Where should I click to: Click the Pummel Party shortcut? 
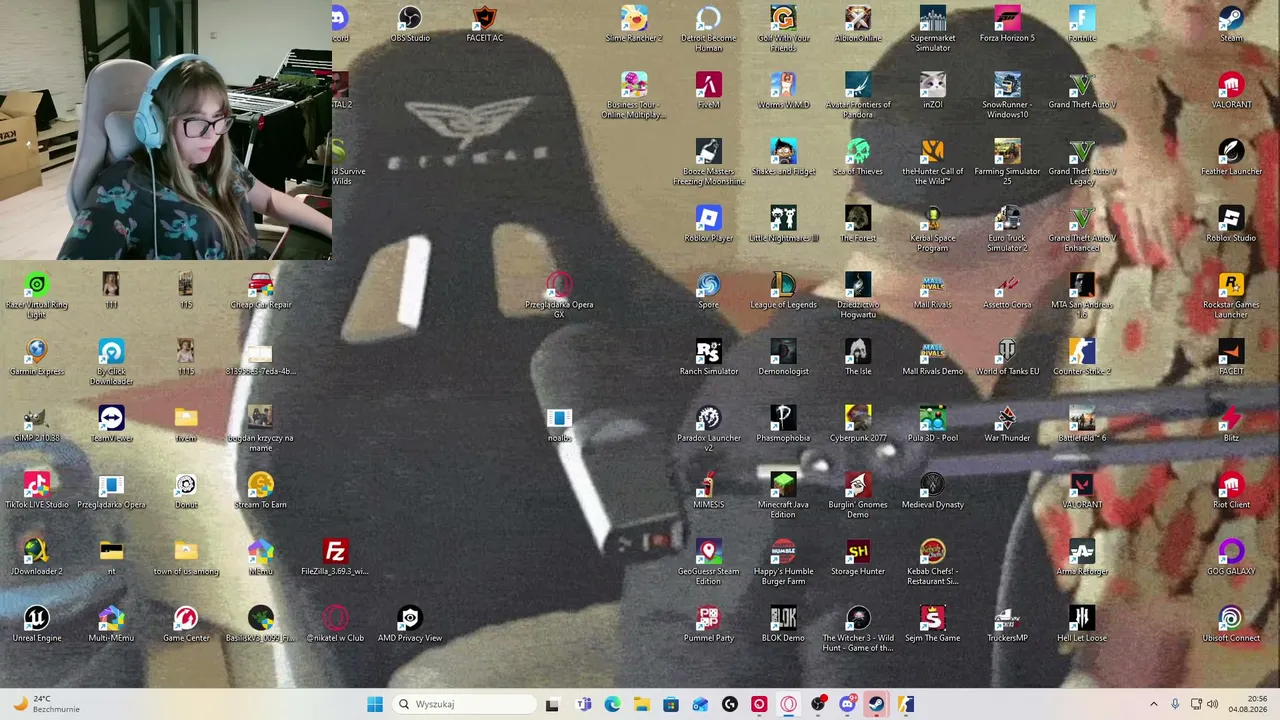(x=708, y=624)
